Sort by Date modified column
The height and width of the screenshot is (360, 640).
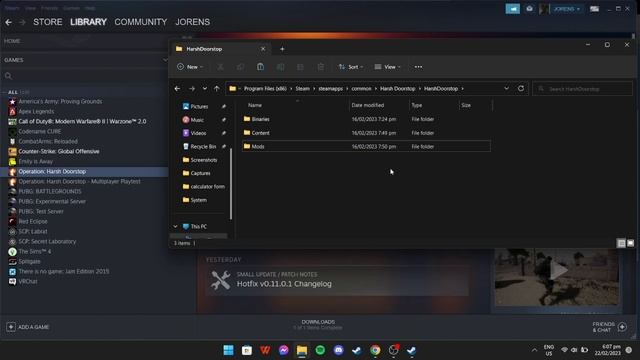point(367,105)
